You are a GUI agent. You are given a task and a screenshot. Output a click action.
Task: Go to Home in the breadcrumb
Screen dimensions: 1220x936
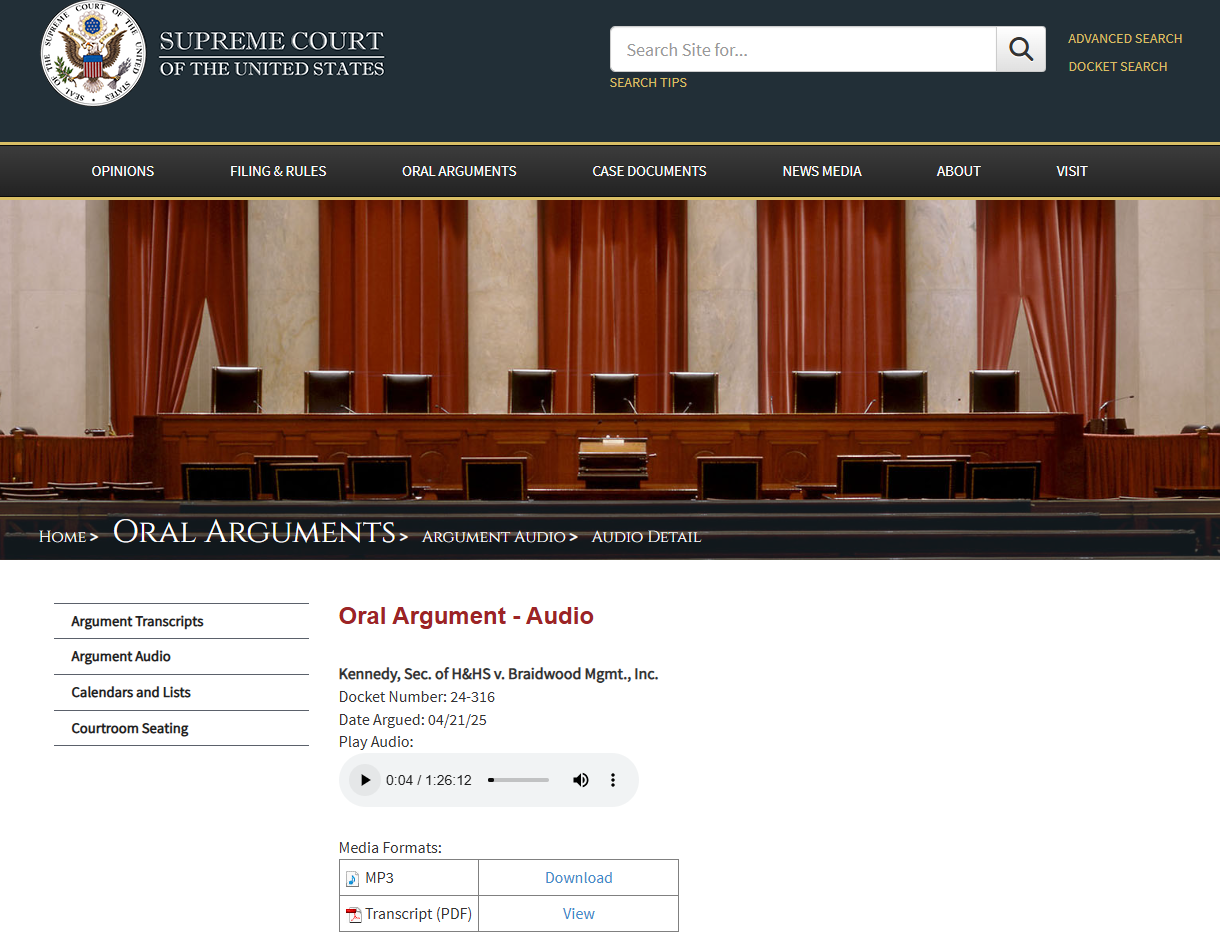62,537
